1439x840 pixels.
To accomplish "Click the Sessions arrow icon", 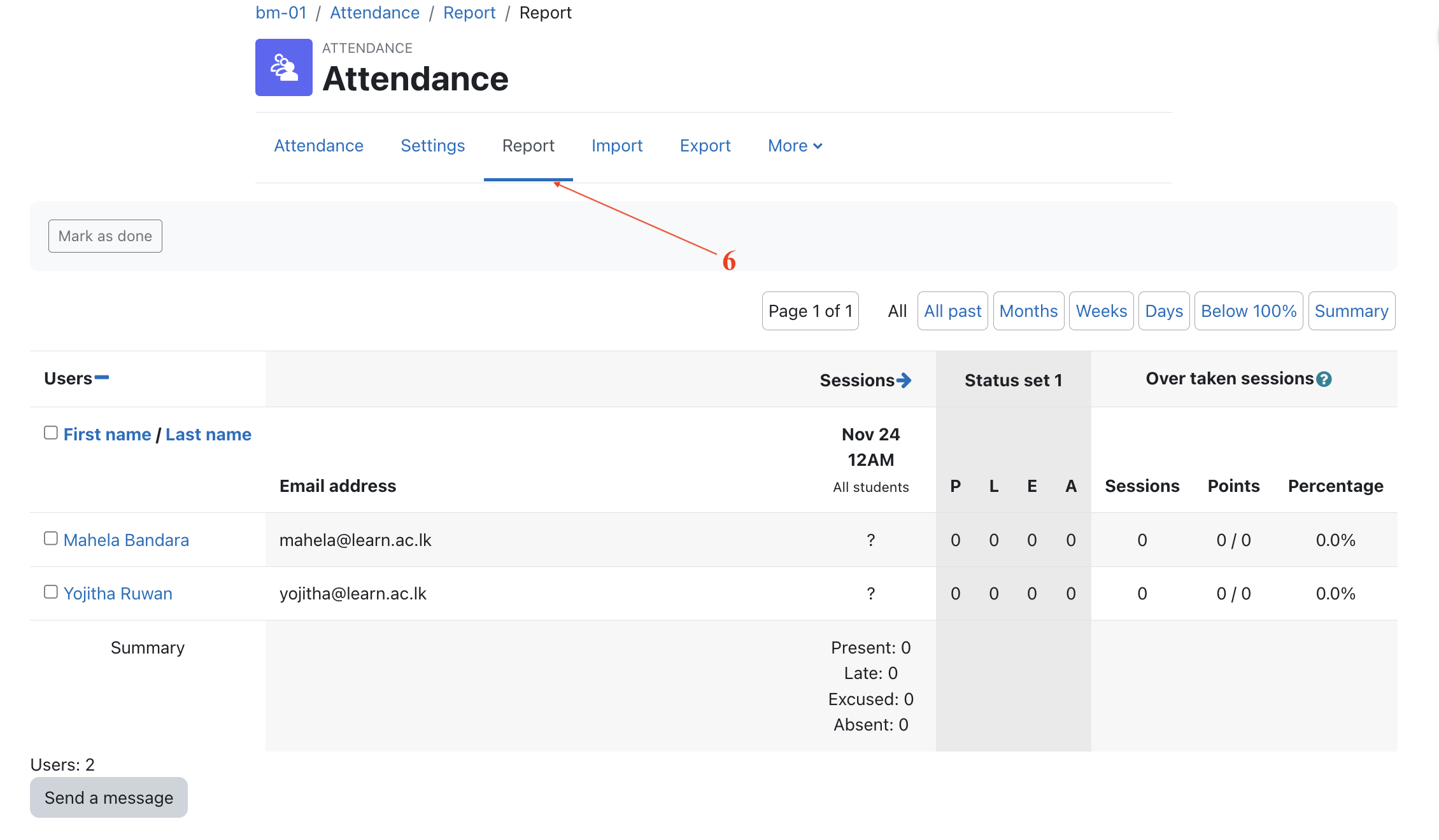I will click(x=904, y=381).
